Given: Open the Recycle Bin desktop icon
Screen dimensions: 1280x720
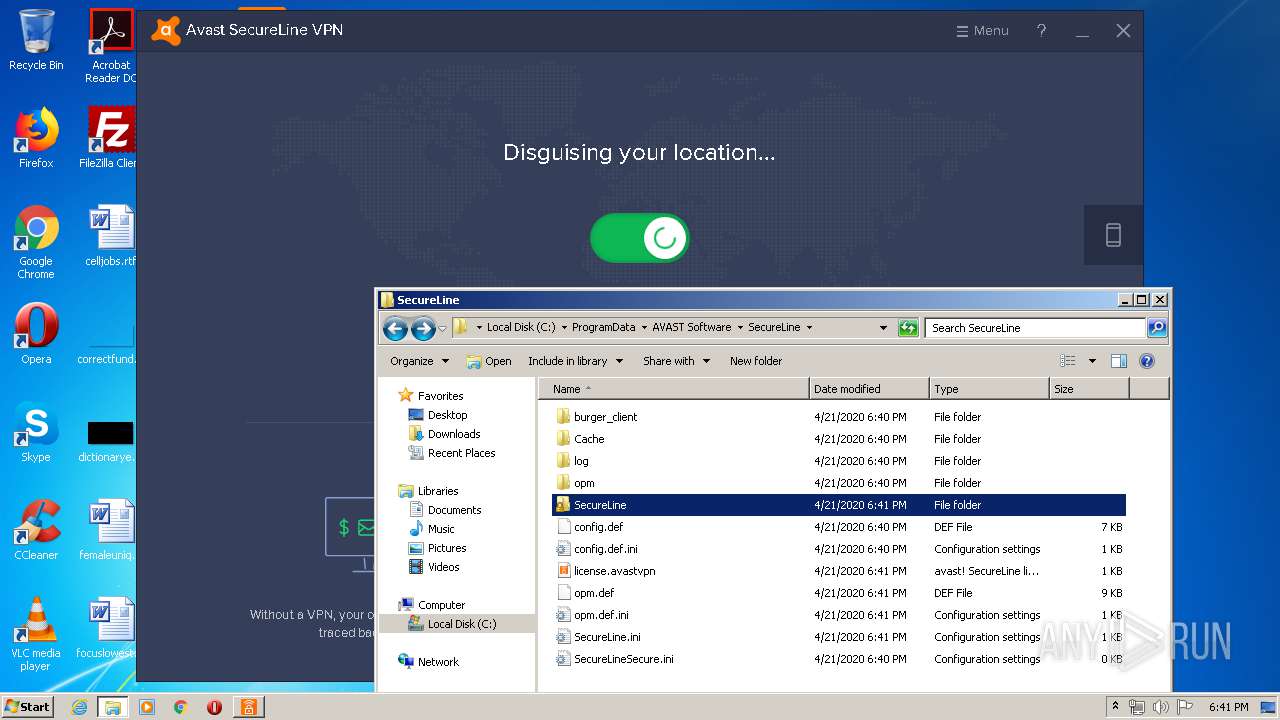Looking at the screenshot, I should (36, 40).
